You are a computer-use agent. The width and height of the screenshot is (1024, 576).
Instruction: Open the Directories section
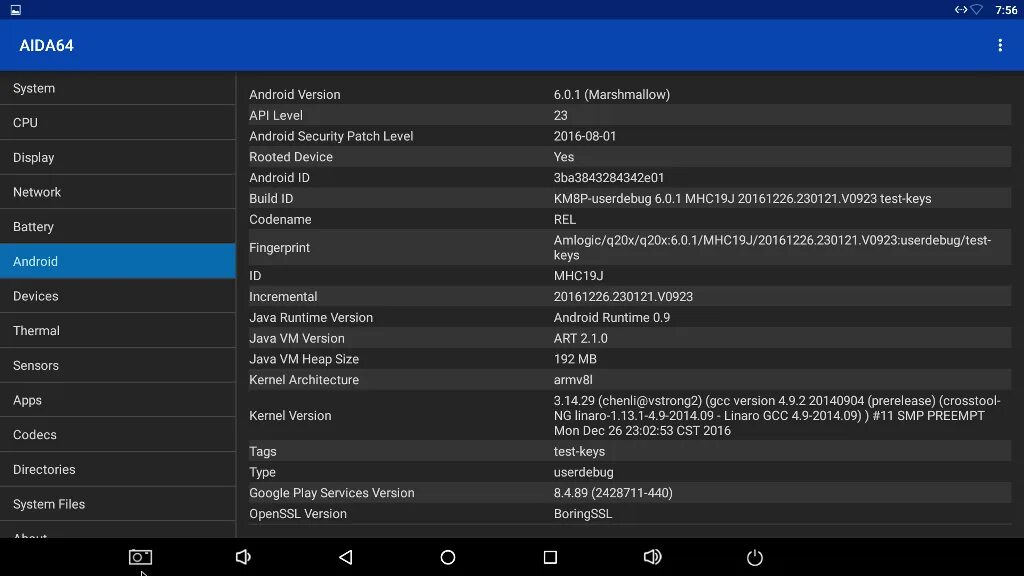[x=118, y=469]
